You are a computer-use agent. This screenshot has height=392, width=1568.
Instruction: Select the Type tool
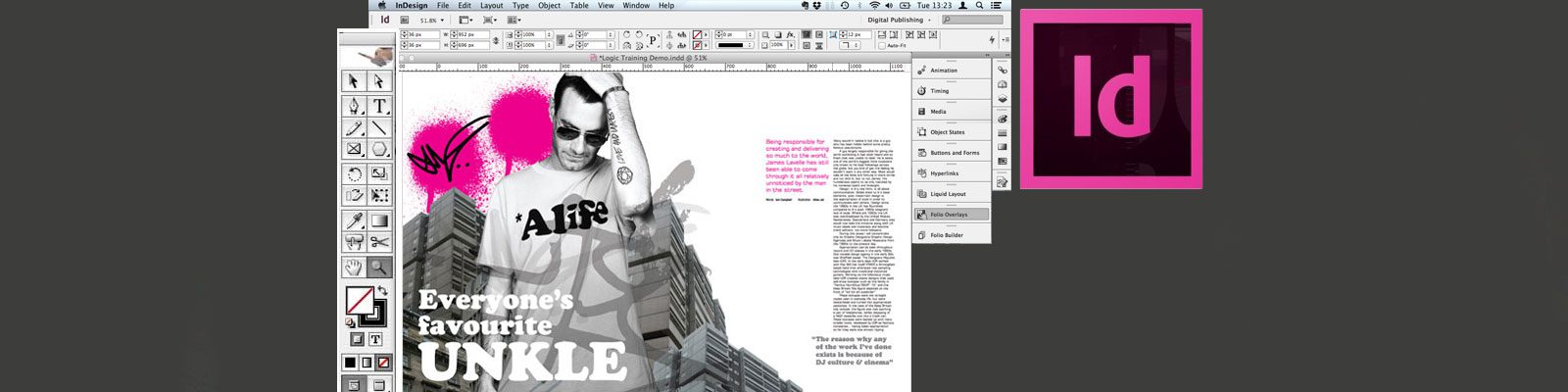[378, 106]
